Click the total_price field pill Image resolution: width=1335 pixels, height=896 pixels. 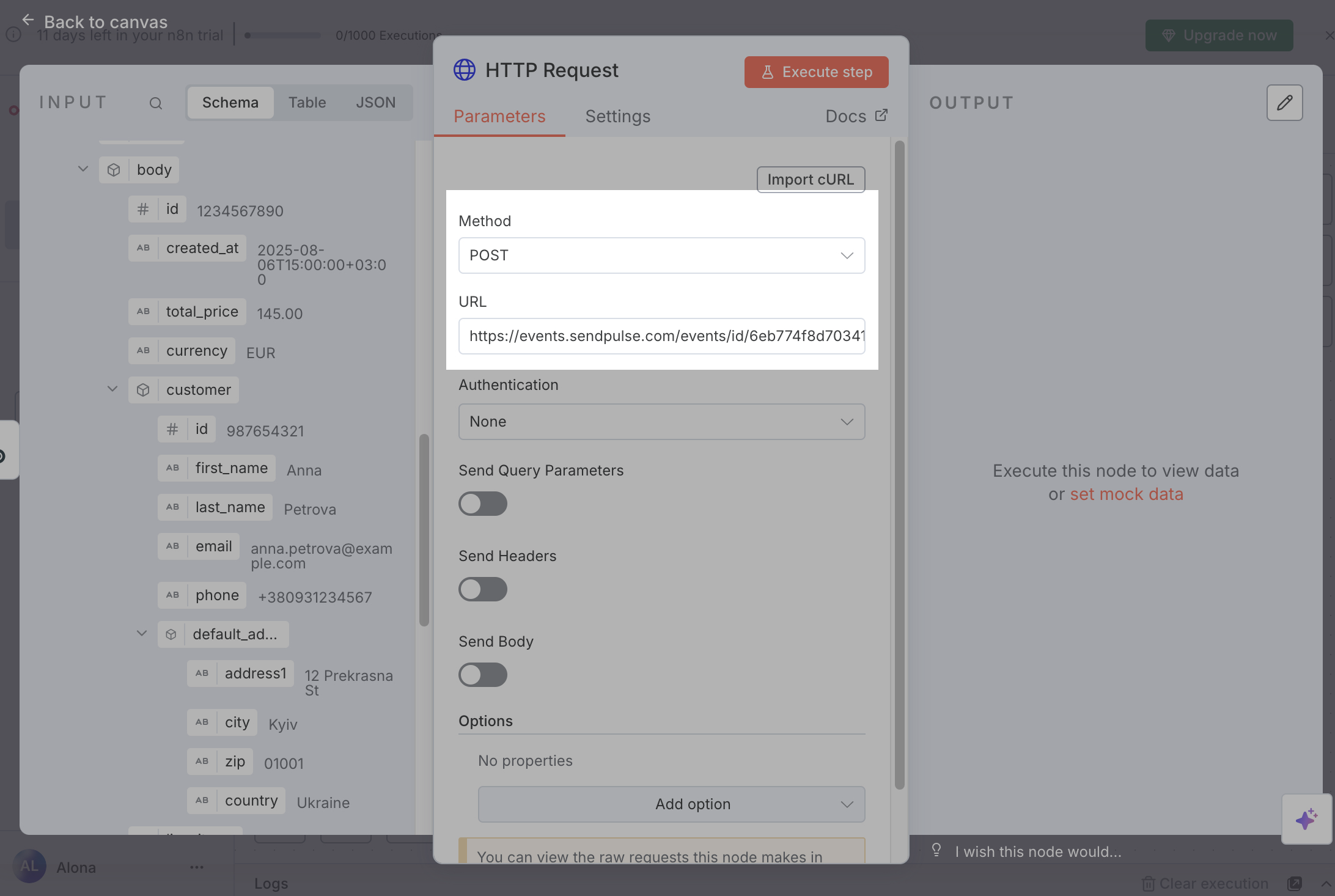[187, 312]
